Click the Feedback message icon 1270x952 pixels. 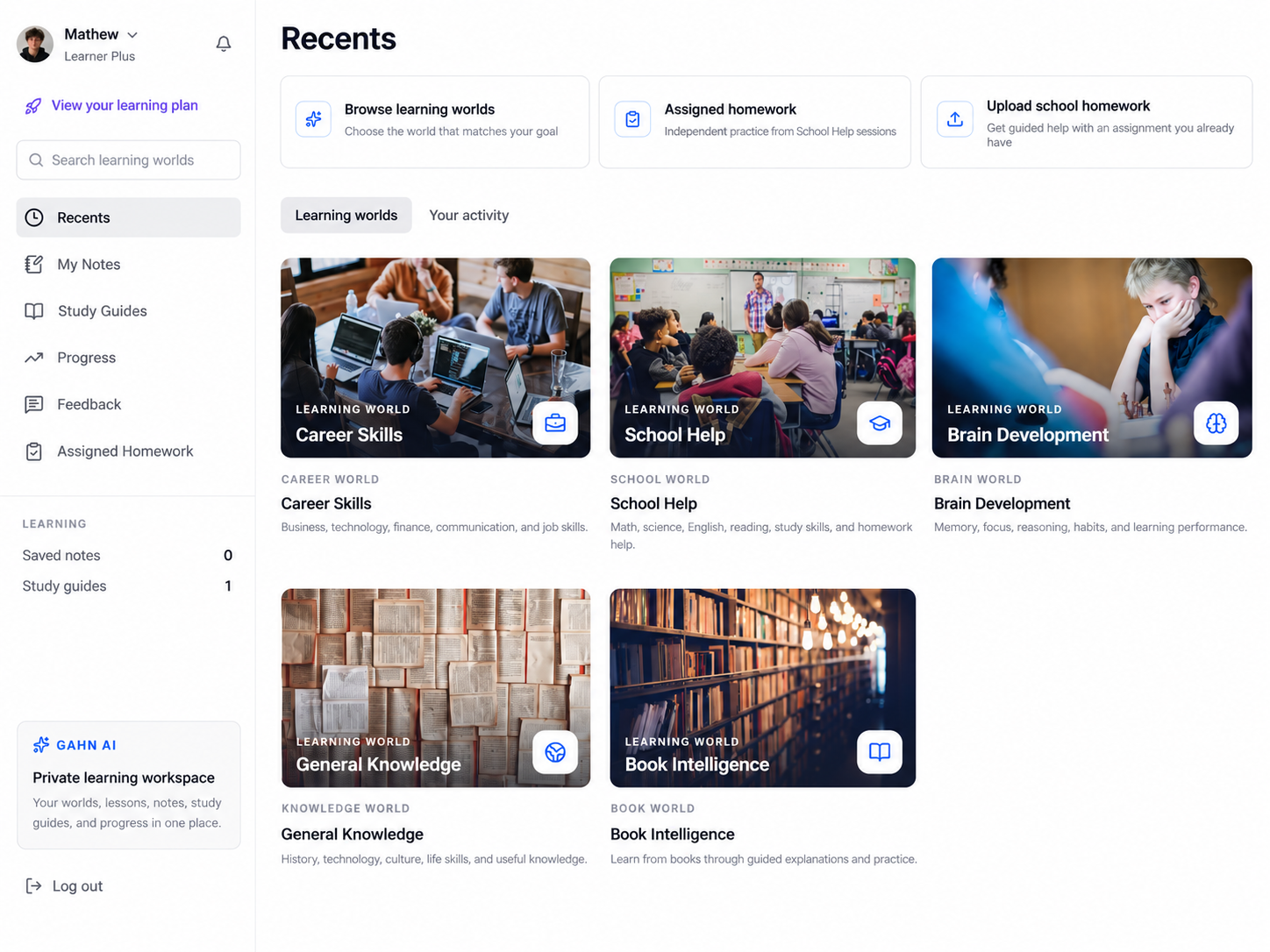point(34,404)
